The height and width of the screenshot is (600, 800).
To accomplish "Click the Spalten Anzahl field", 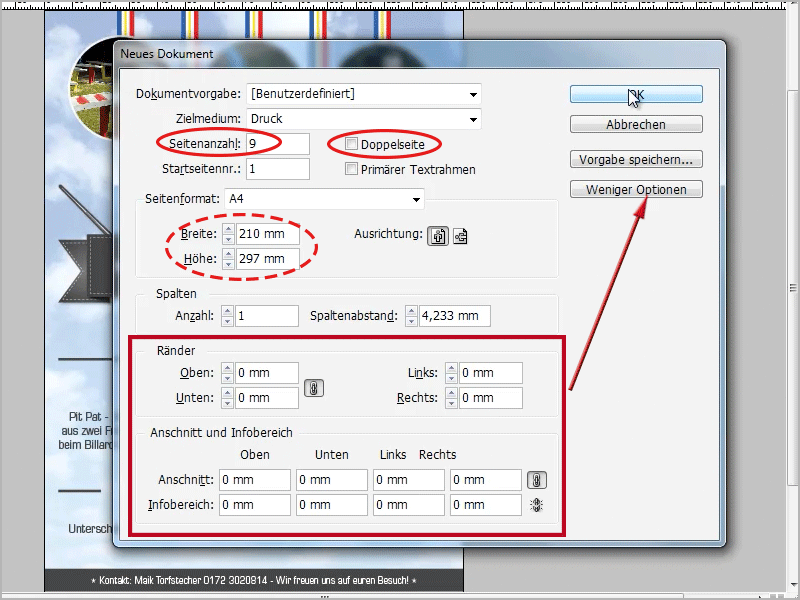I will pos(267,316).
